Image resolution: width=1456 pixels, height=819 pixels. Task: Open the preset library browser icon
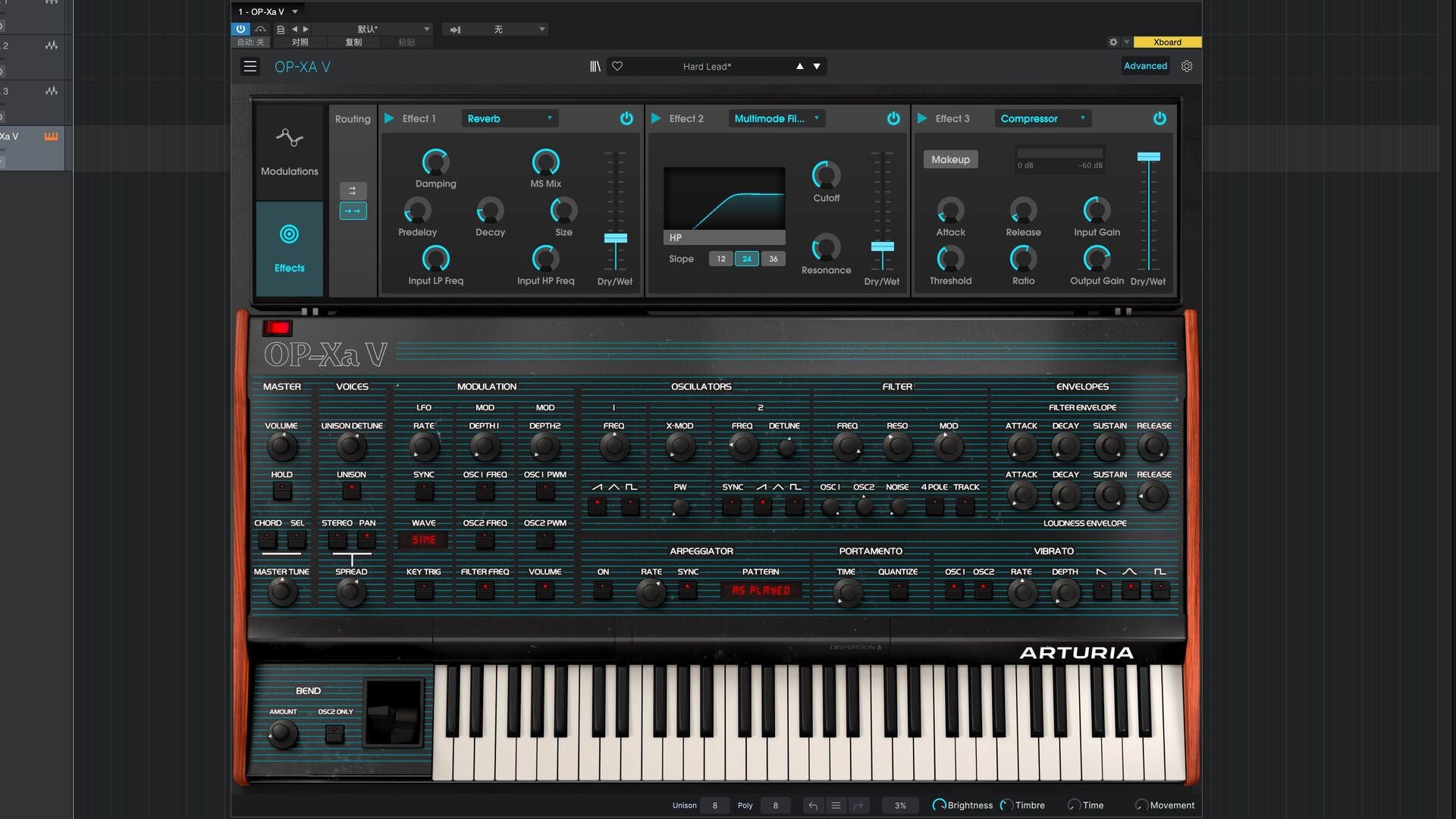pos(595,66)
